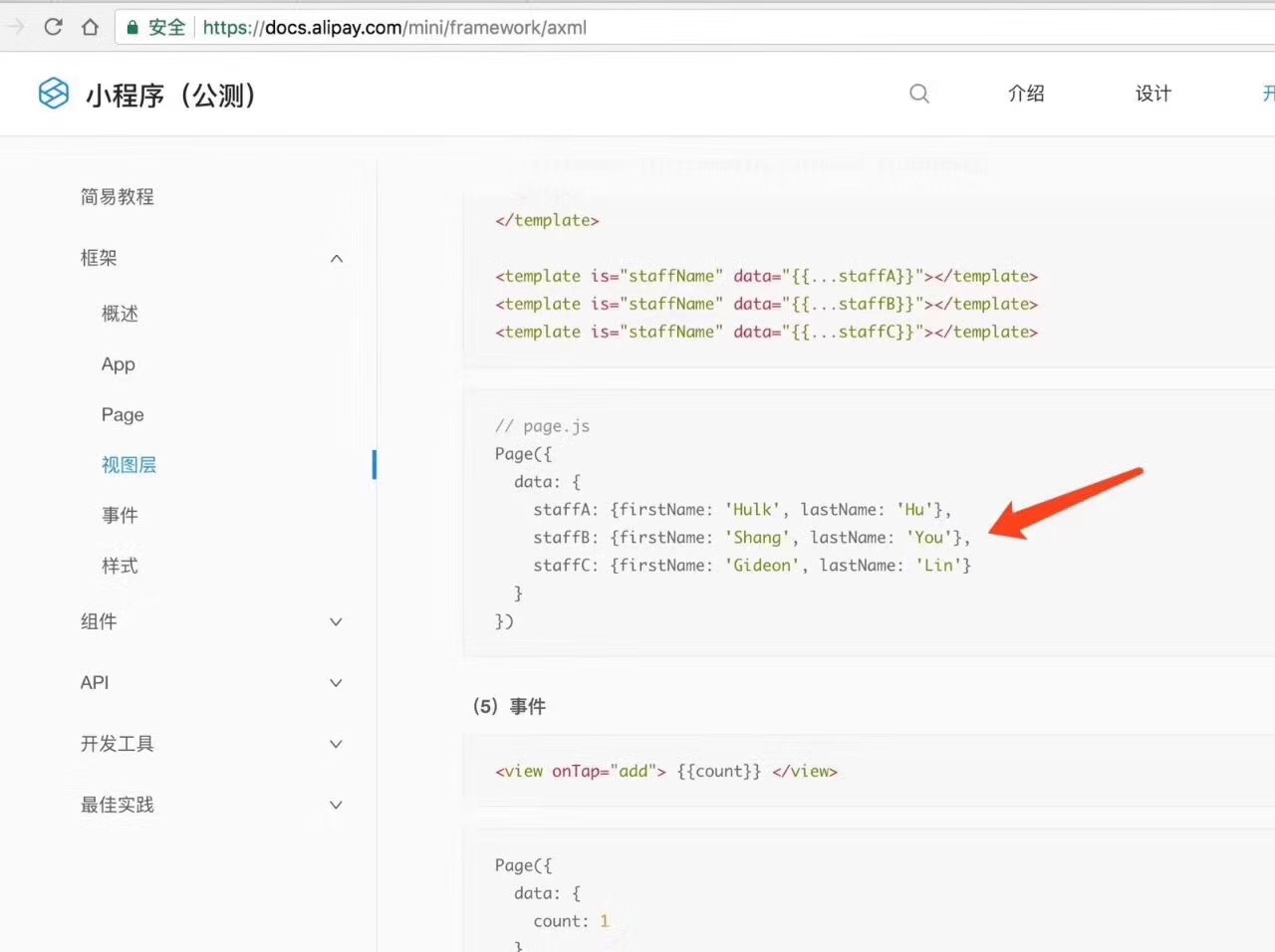Select the 开发工具 sidebar section
Image resolution: width=1275 pixels, height=952 pixels.
tap(118, 744)
